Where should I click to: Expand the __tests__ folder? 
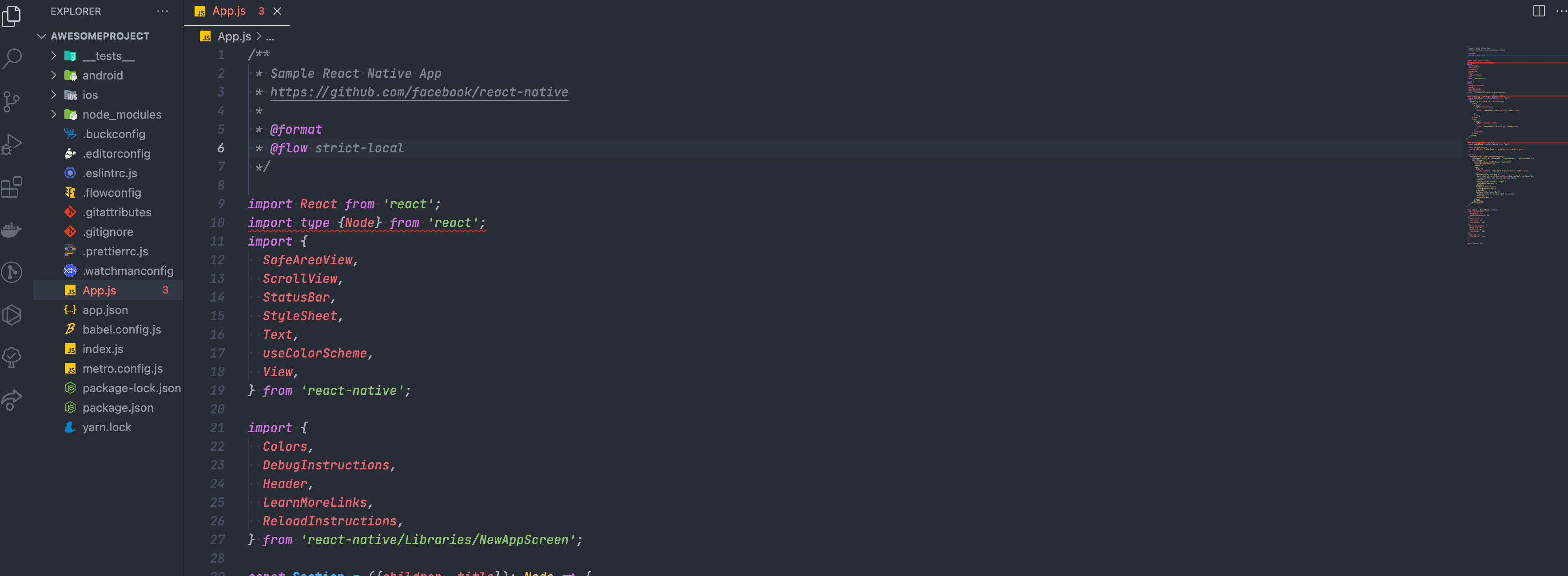54,56
